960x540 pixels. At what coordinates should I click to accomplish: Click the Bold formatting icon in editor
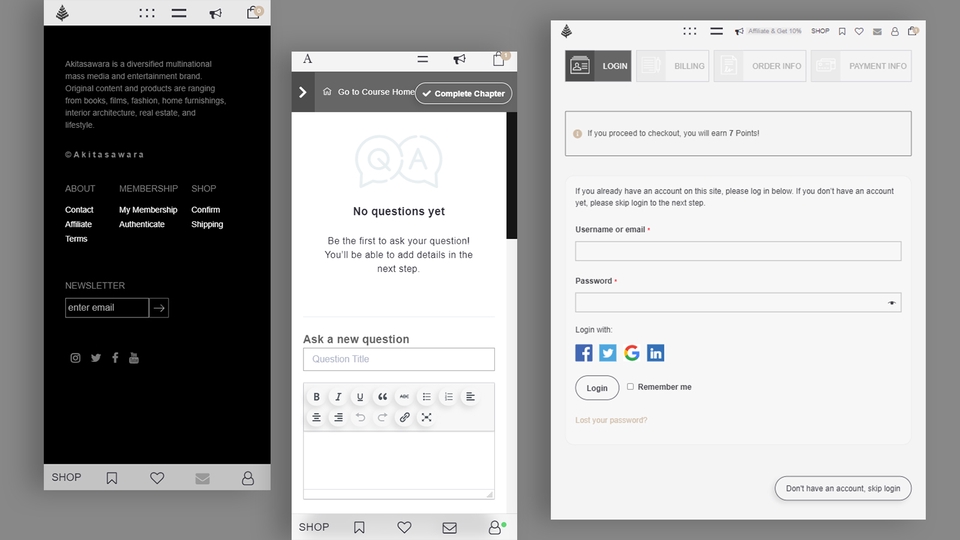(x=317, y=397)
